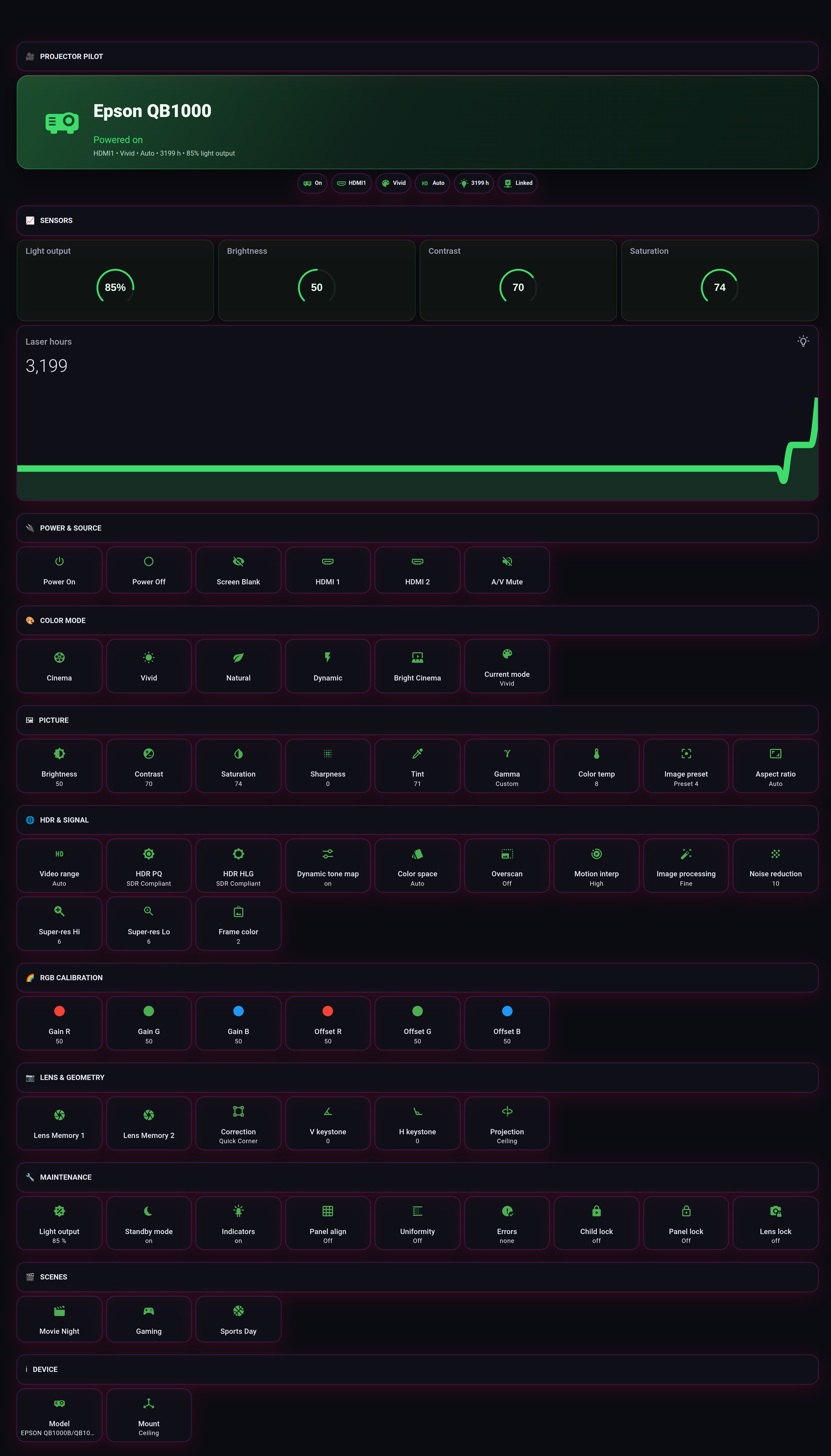Open Contrast 70 picture setting
Viewport: 831px width, 1456px height.
[x=149, y=766]
